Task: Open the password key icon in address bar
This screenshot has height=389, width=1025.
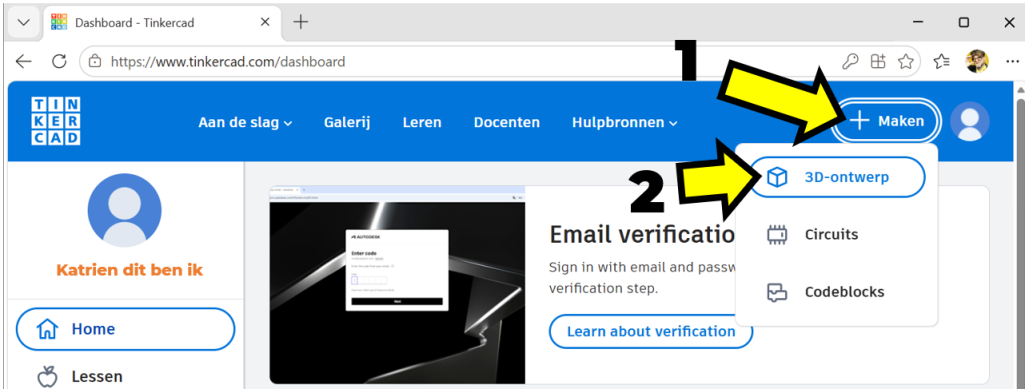Action: coord(850,61)
